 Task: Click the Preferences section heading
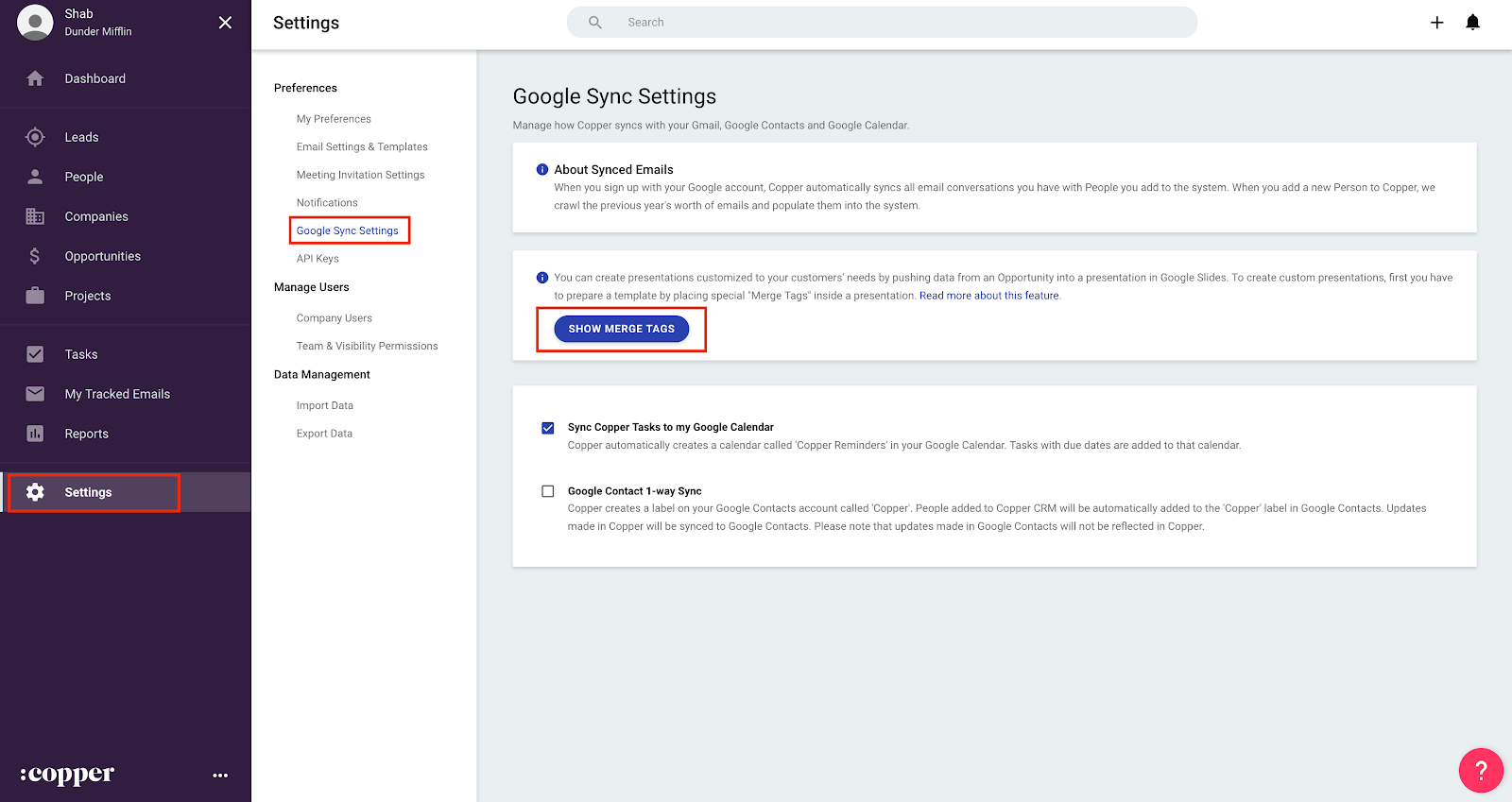pos(305,88)
